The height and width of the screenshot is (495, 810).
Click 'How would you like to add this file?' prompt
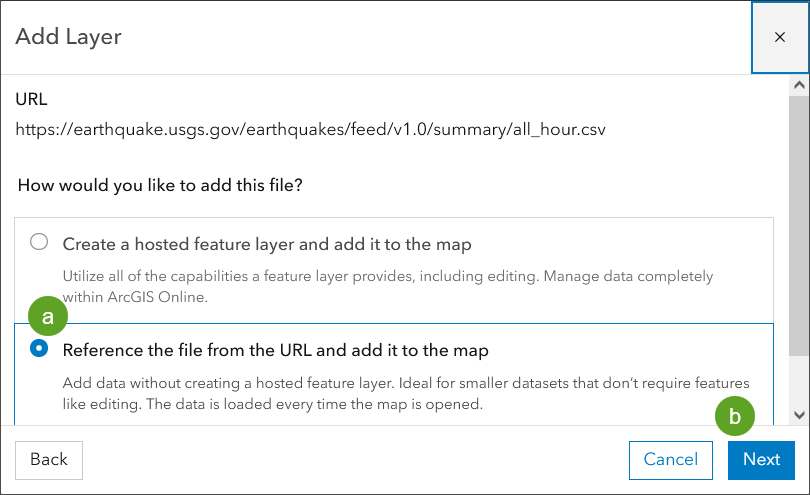pyautogui.click(x=160, y=185)
